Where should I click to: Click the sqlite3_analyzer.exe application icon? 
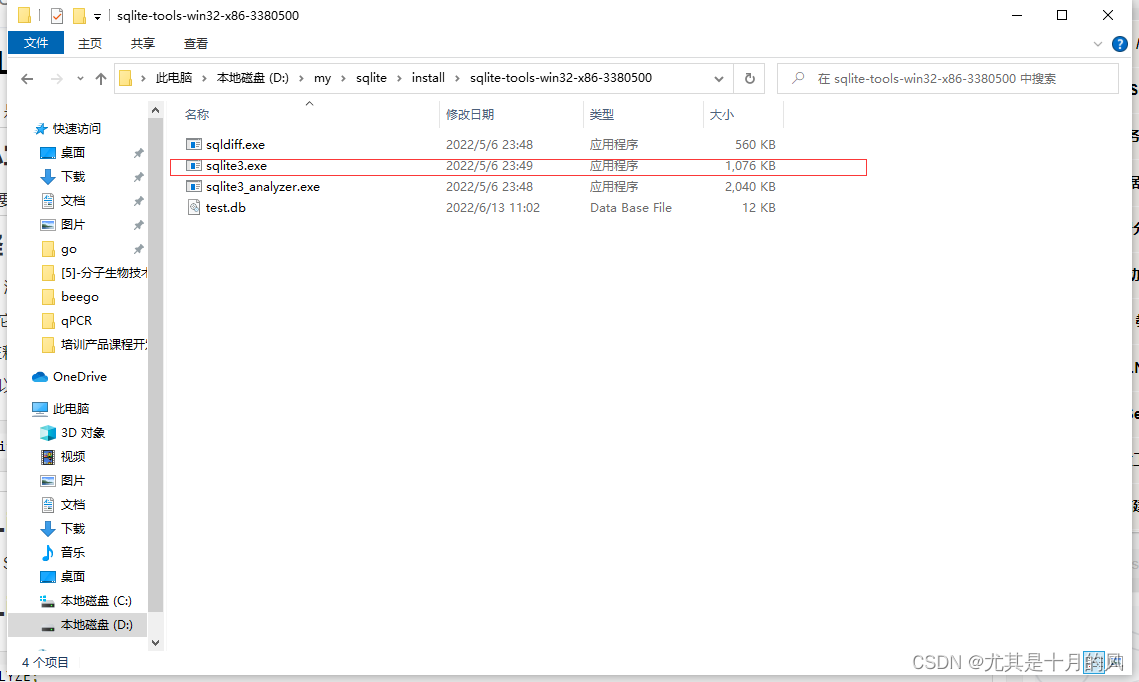(x=193, y=187)
